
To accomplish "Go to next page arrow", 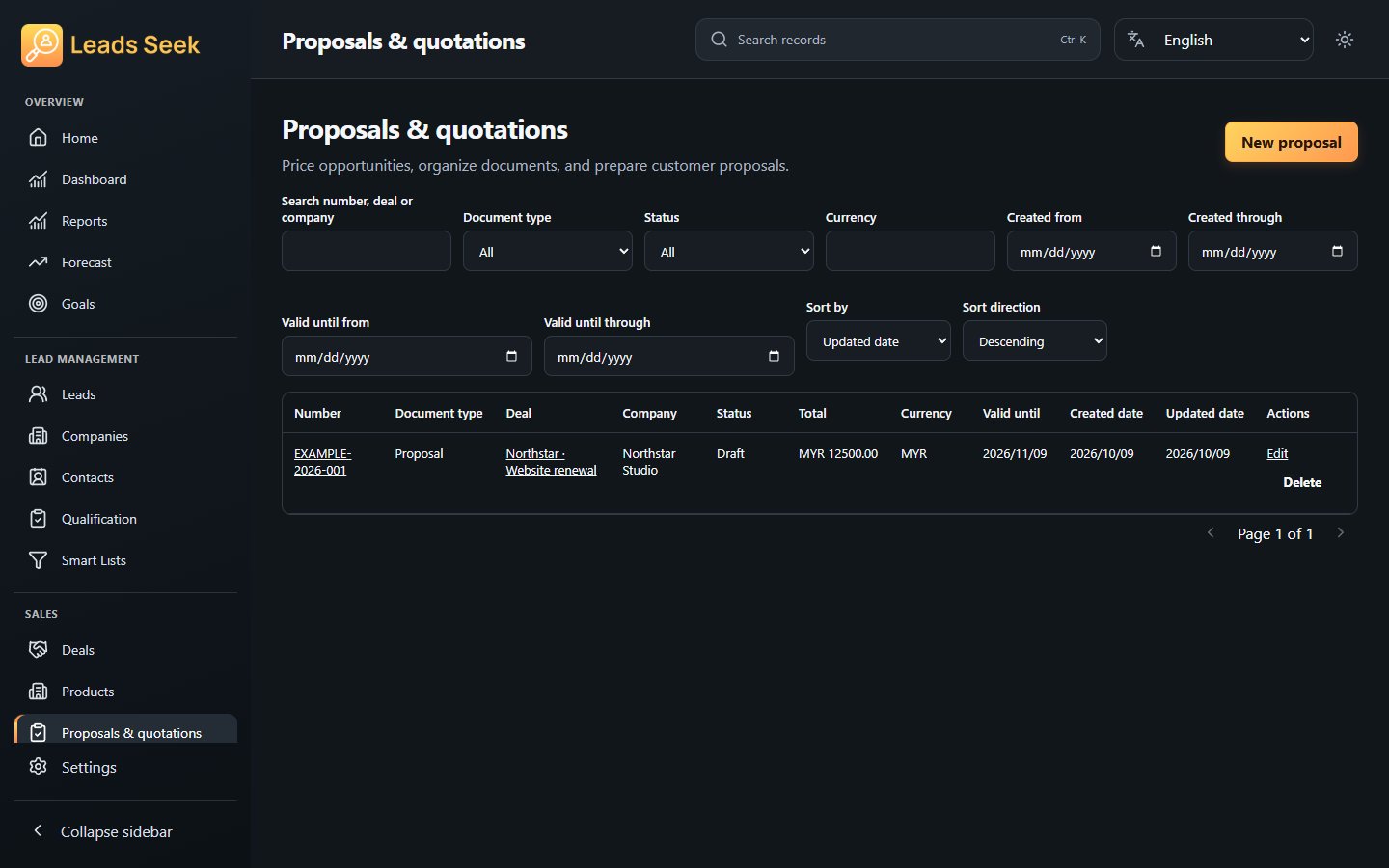I will point(1340,532).
